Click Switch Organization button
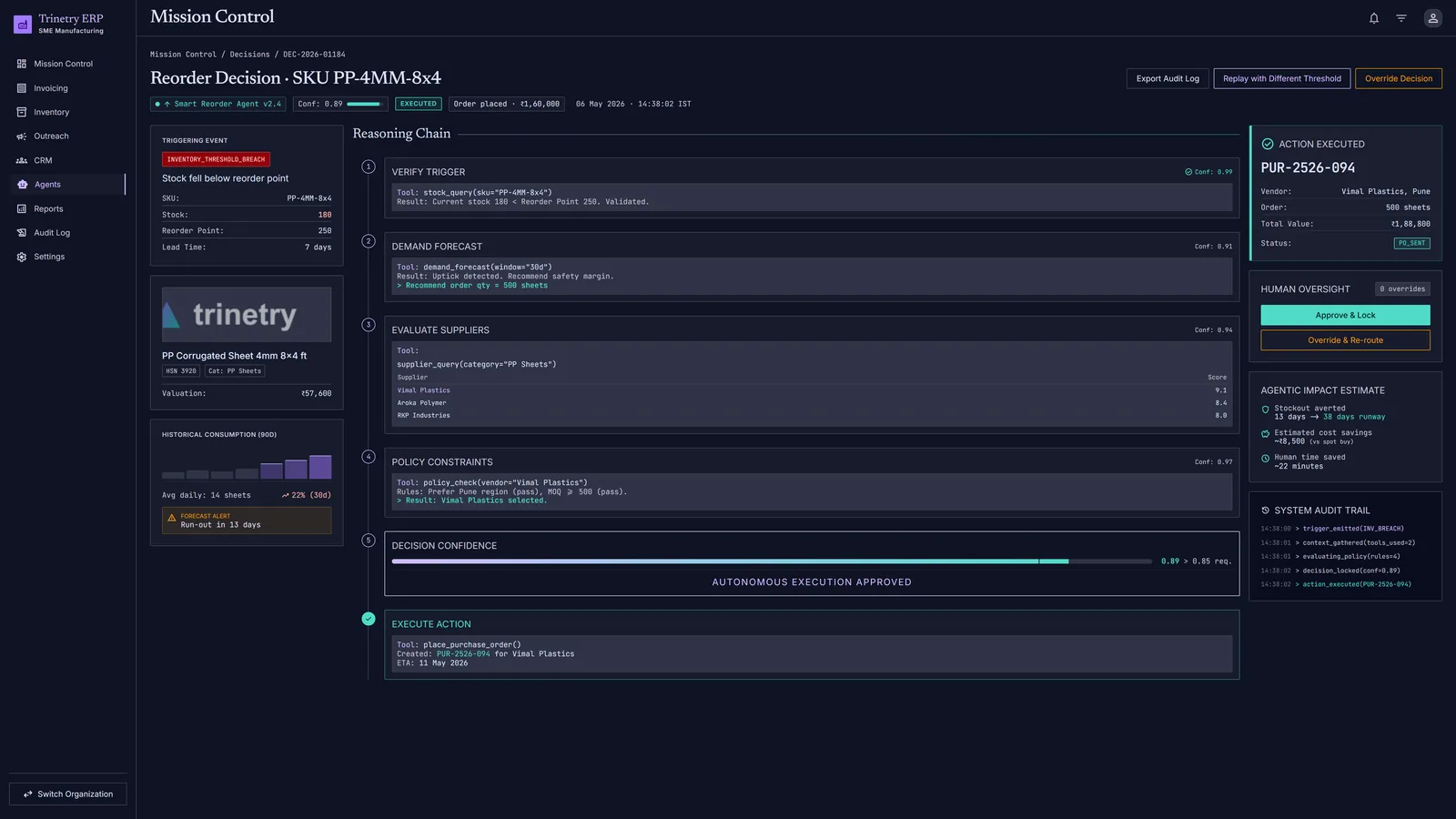The width and height of the screenshot is (1456, 819). 68,794
